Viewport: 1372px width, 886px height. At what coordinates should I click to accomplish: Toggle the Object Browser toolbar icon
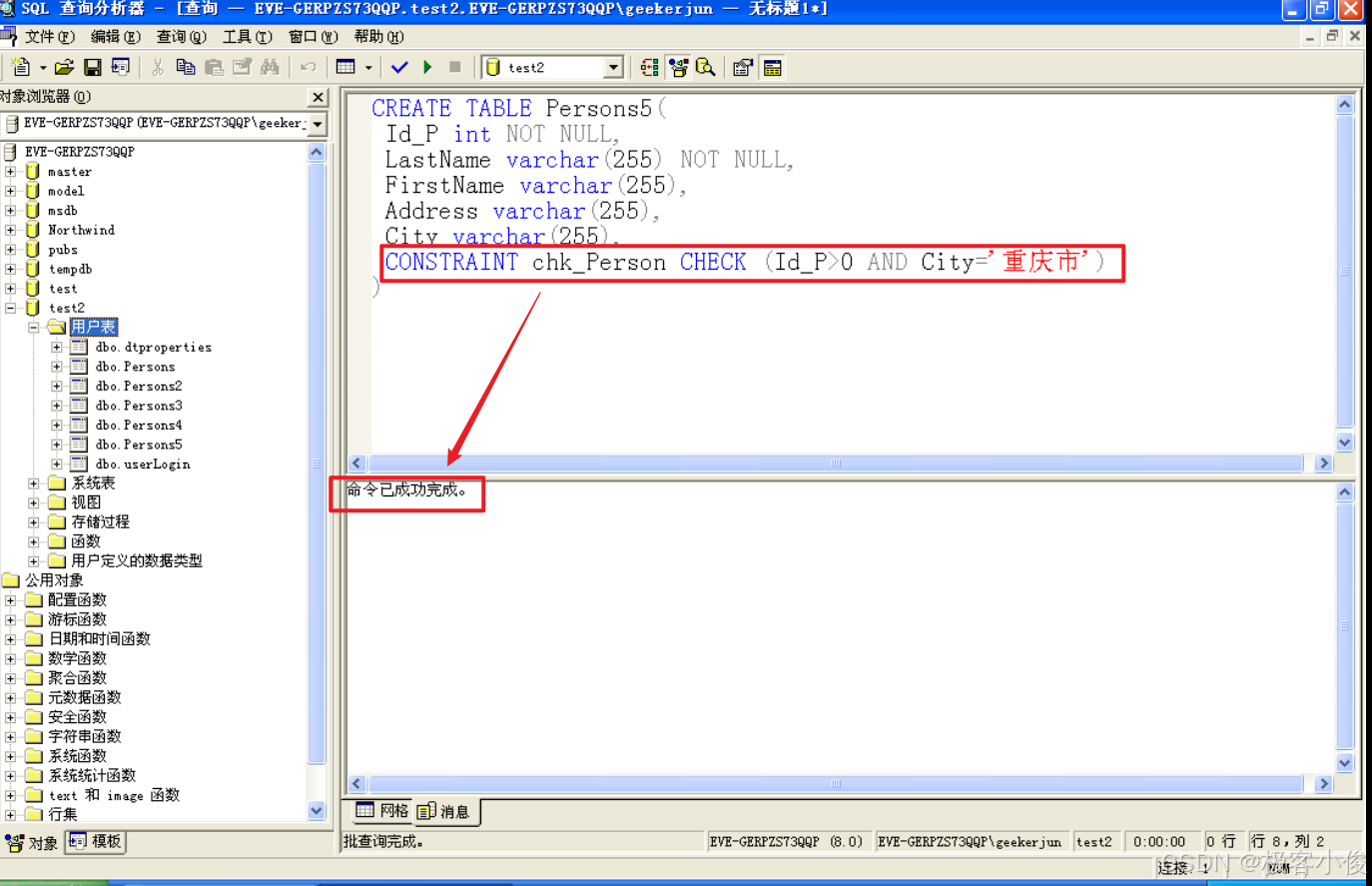coord(678,67)
